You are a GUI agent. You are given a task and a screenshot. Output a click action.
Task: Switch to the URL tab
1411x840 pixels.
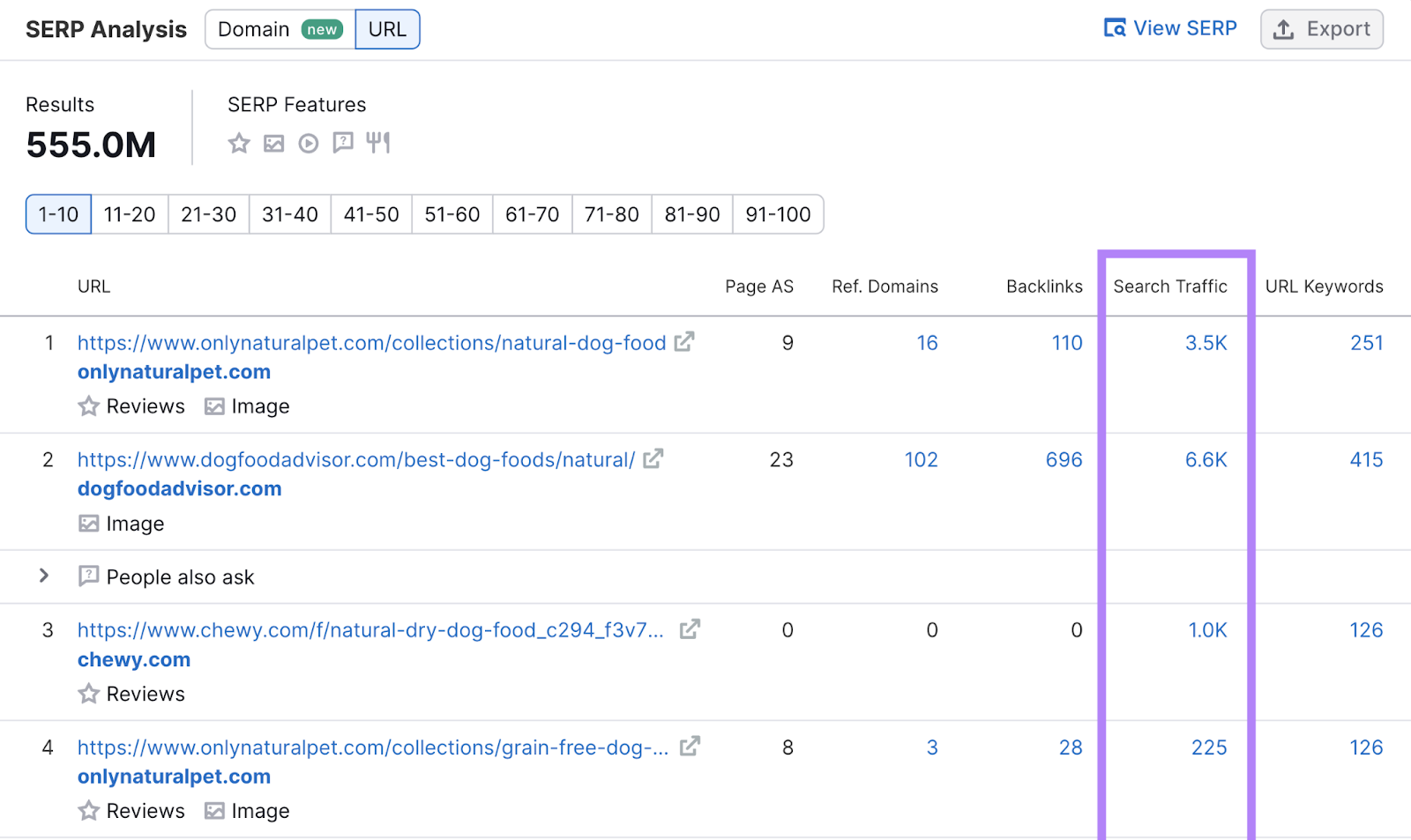[x=387, y=29]
